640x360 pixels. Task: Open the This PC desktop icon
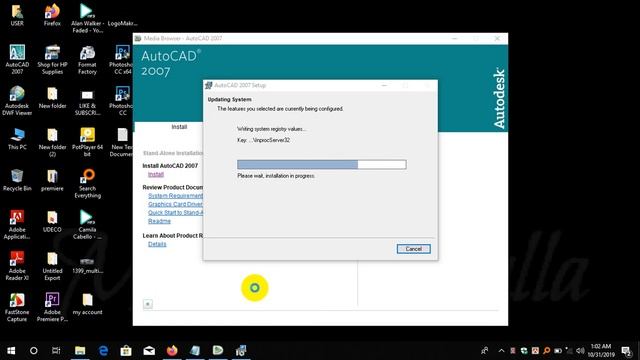tap(17, 139)
